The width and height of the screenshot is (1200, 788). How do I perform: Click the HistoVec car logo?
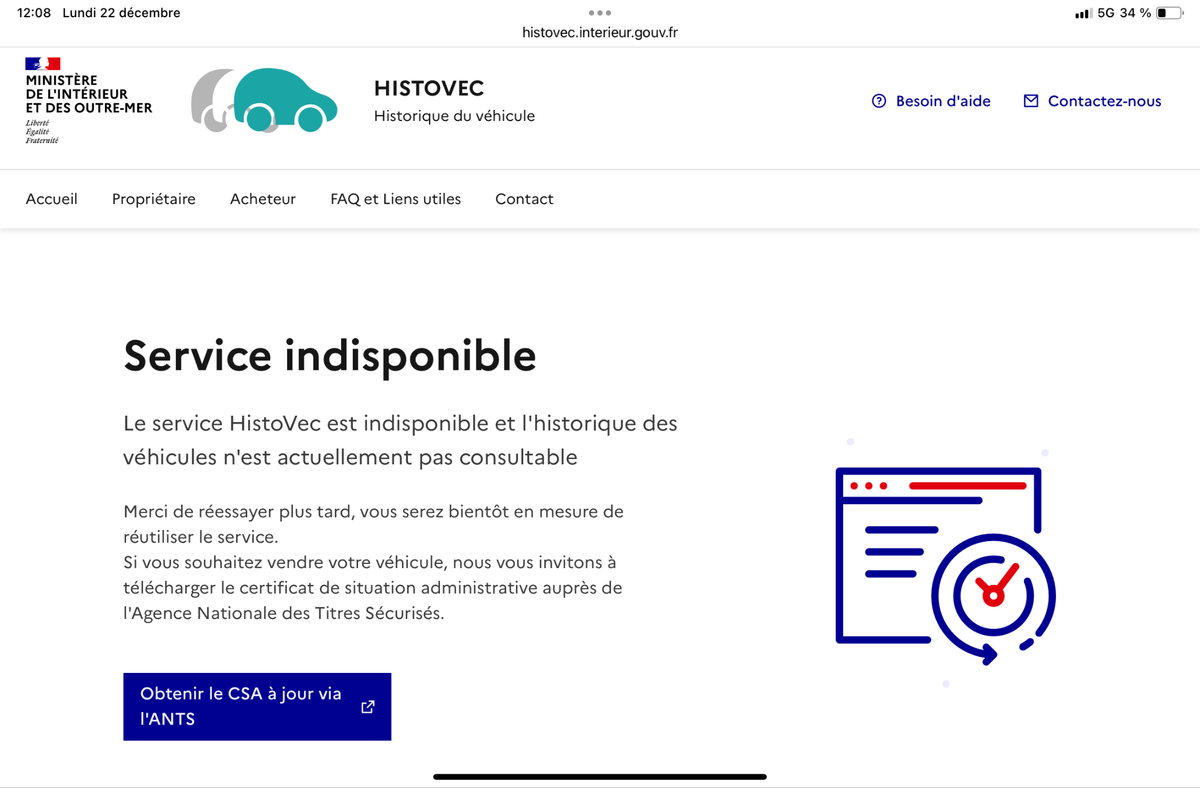click(265, 100)
